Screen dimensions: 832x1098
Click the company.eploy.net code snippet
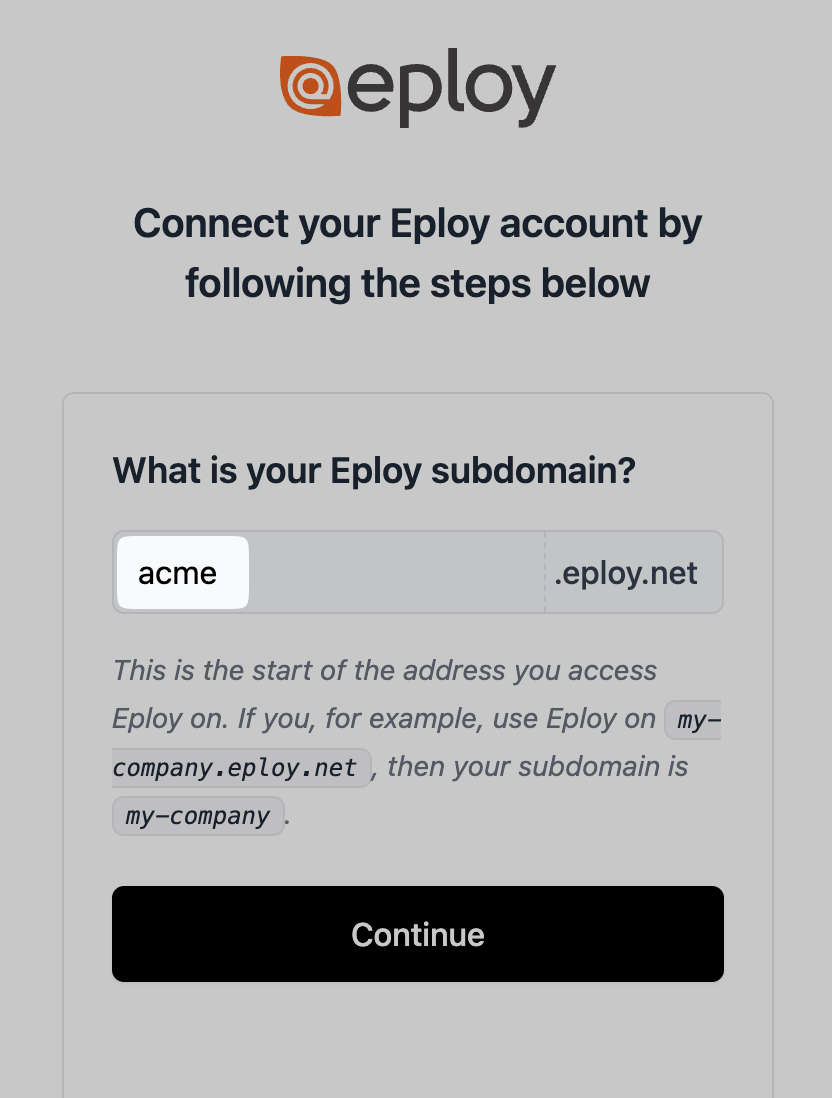point(241,767)
